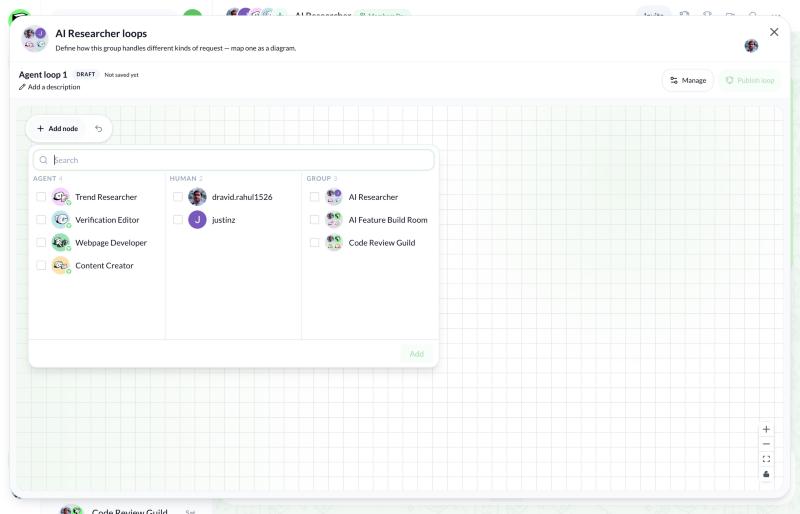Check the Trend Researcher agent box
The image size is (800, 514).
click(41, 197)
